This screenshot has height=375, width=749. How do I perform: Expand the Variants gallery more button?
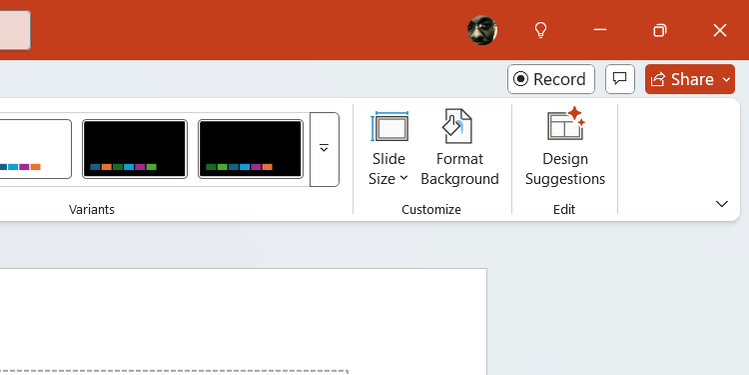click(x=324, y=149)
